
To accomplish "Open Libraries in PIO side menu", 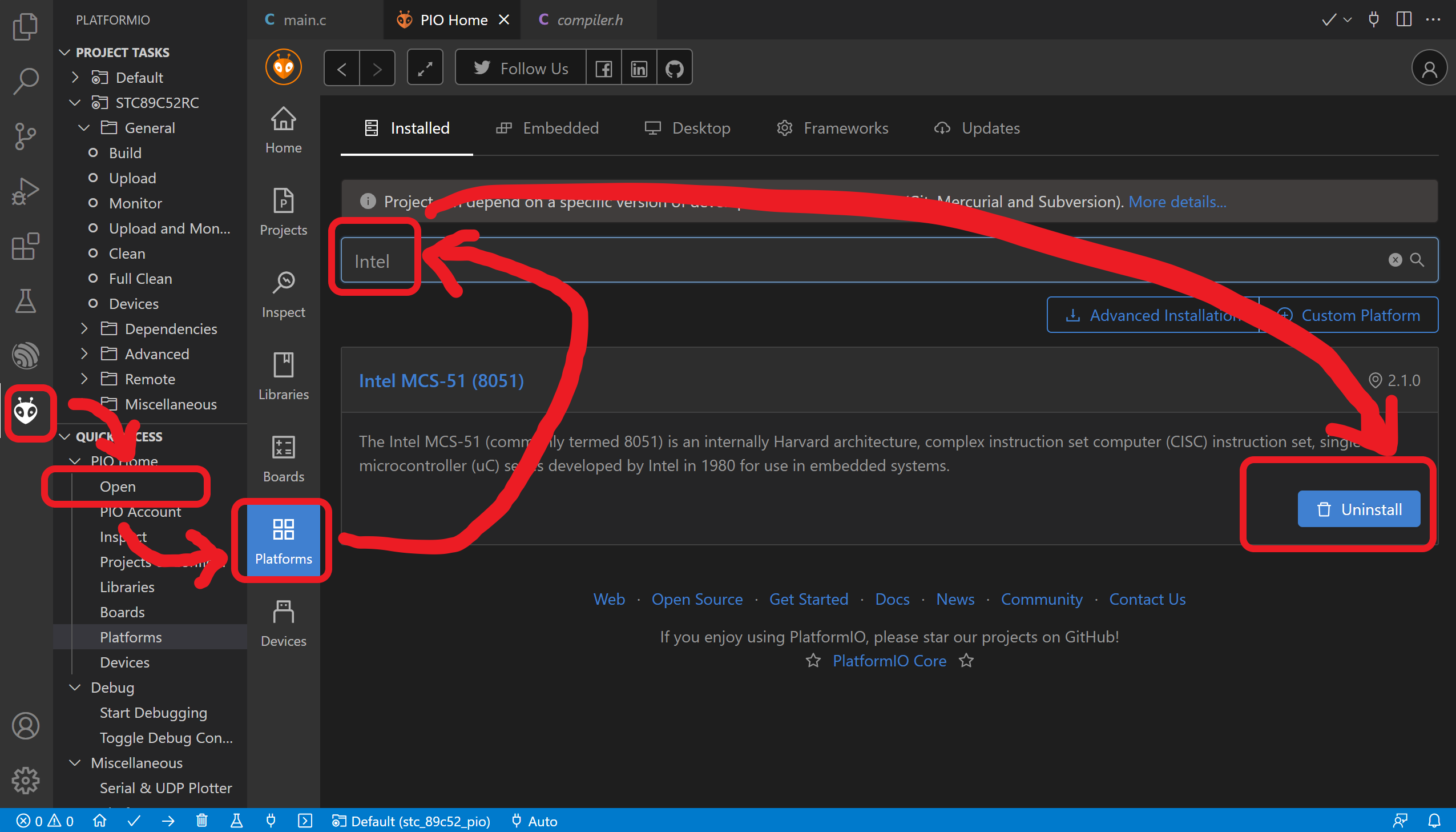I will [283, 377].
